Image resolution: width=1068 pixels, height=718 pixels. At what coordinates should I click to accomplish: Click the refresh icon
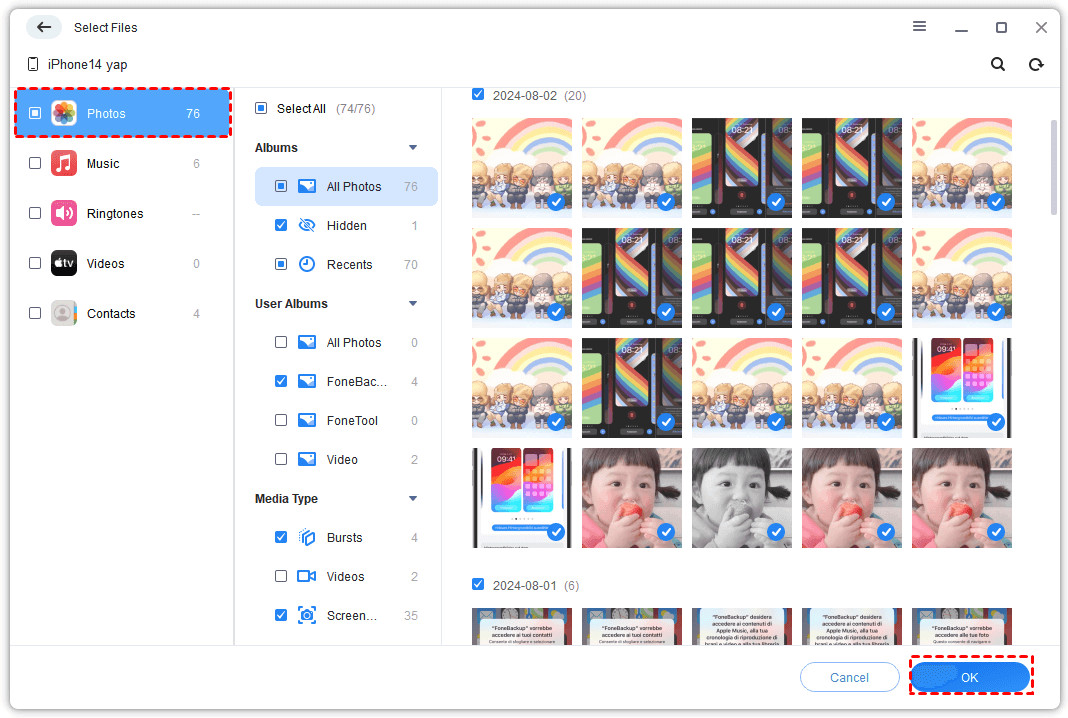pos(1036,64)
